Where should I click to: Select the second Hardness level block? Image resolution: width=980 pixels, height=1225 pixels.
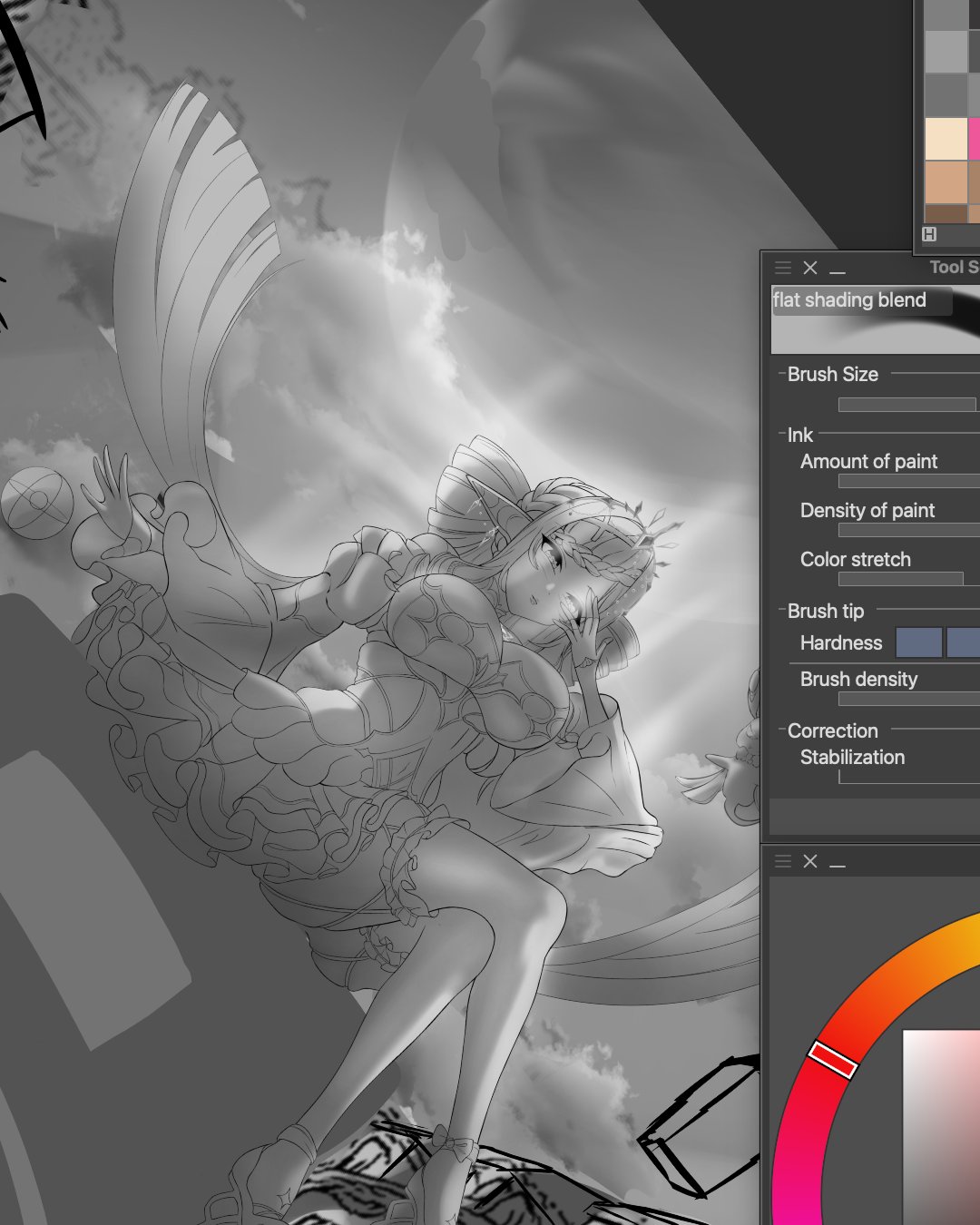[963, 642]
